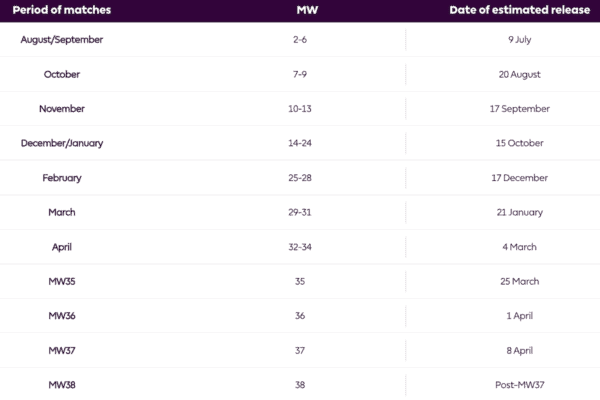Select the '9 July' release date

click(520, 39)
